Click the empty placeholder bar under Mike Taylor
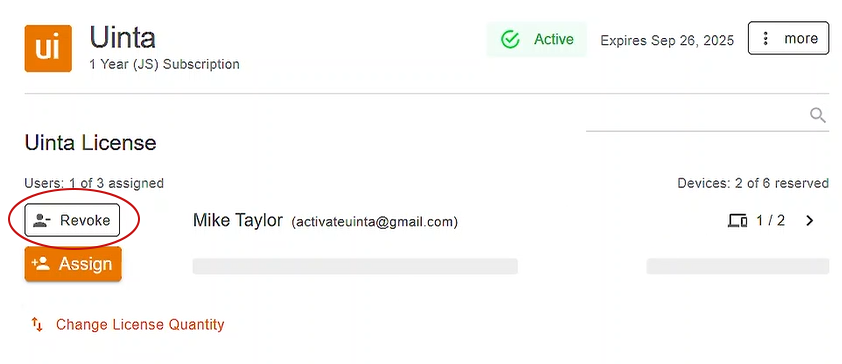The image size is (842, 364). tap(355, 266)
